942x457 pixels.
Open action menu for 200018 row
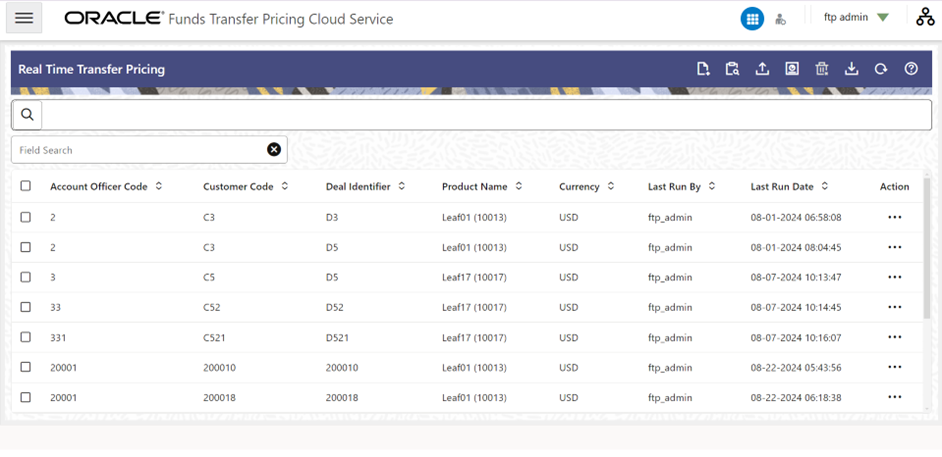[895, 397]
